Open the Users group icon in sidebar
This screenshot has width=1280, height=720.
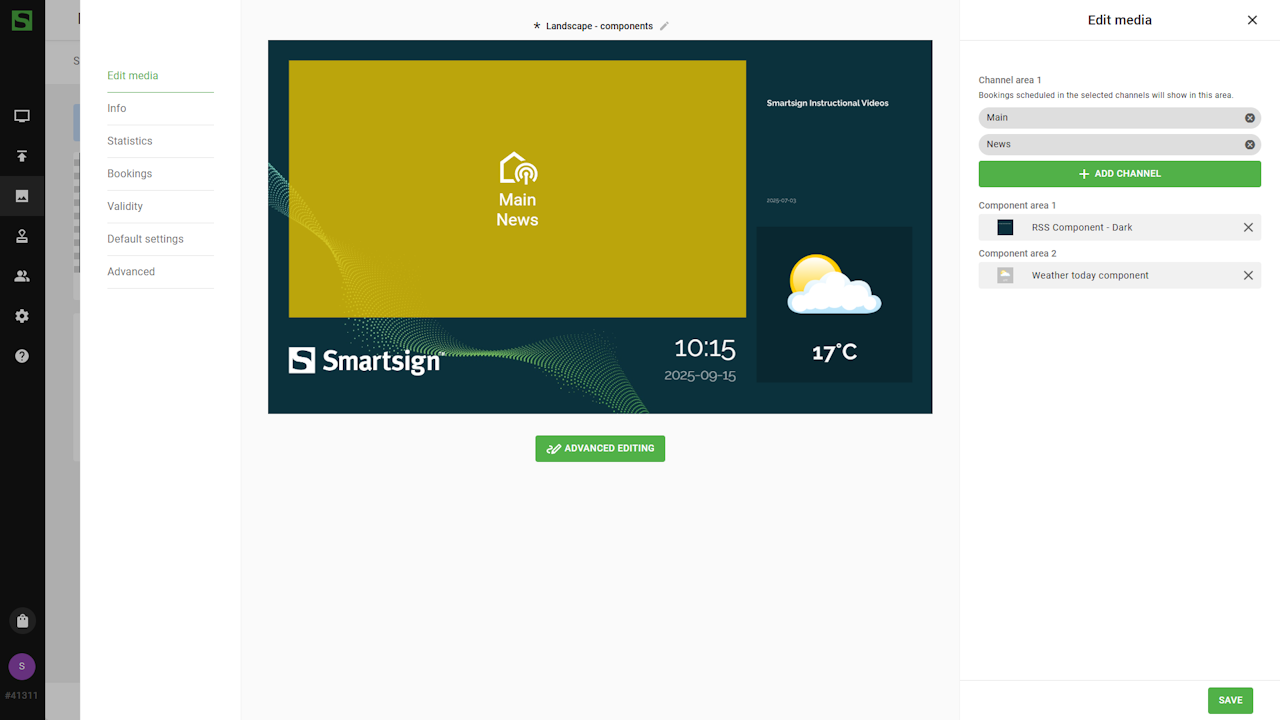[22, 276]
